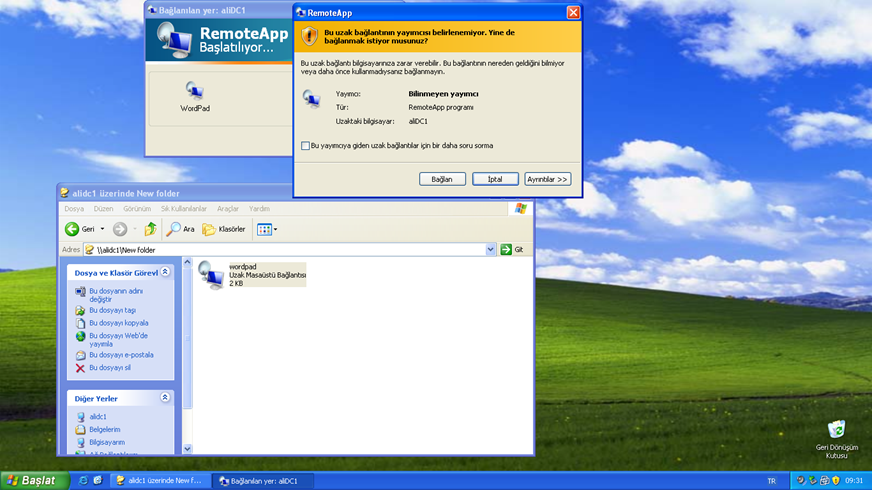Click the red X delete icon
Viewport: 872px width, 490px height.
point(80,368)
